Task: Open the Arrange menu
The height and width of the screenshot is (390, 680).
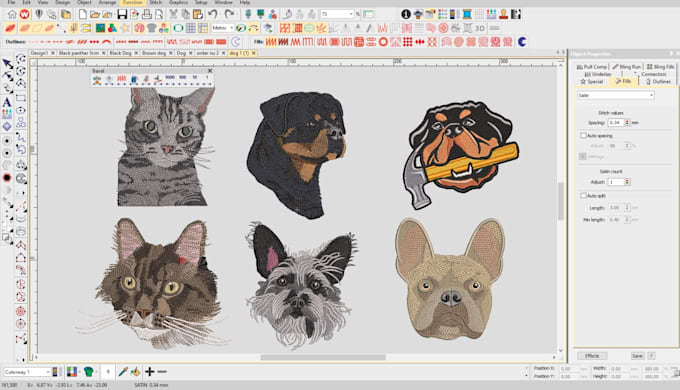Action: pyautogui.click(x=107, y=3)
